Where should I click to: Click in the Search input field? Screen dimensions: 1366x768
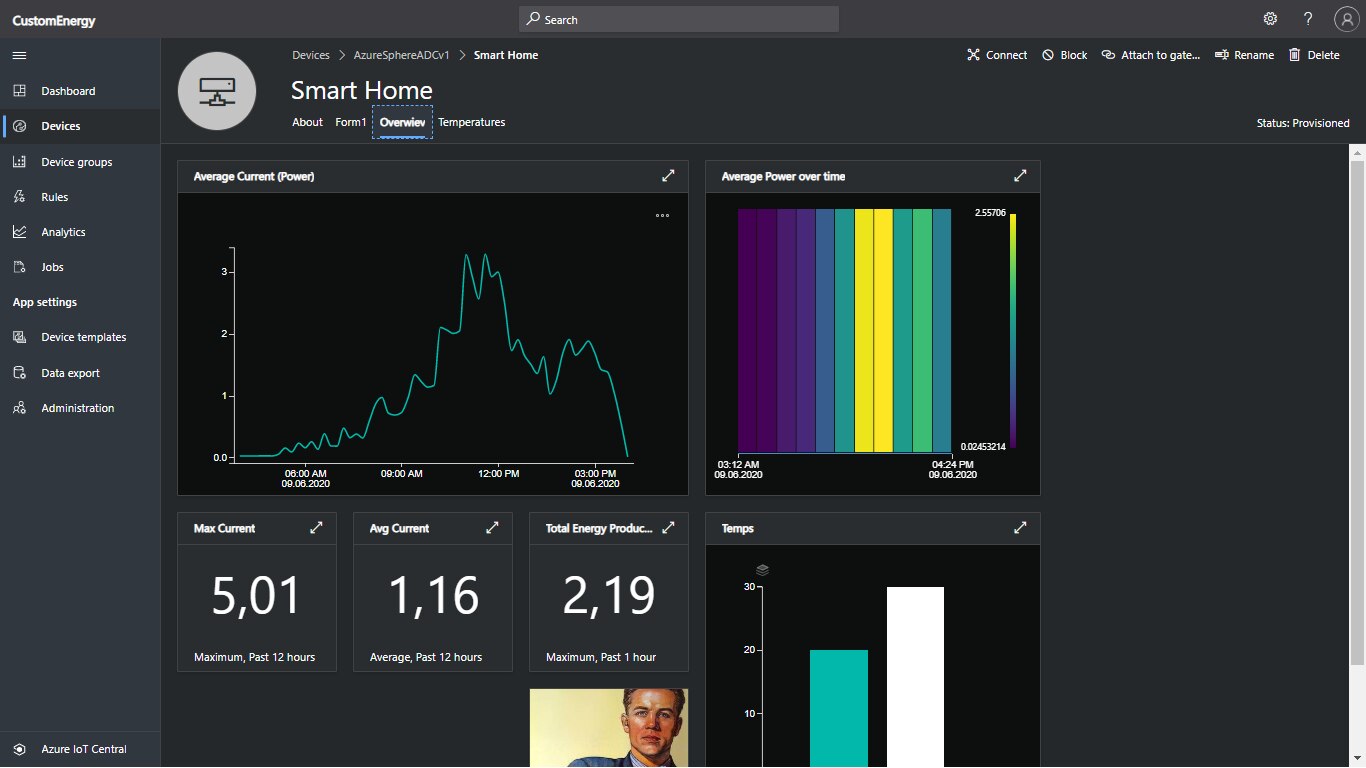click(x=680, y=19)
